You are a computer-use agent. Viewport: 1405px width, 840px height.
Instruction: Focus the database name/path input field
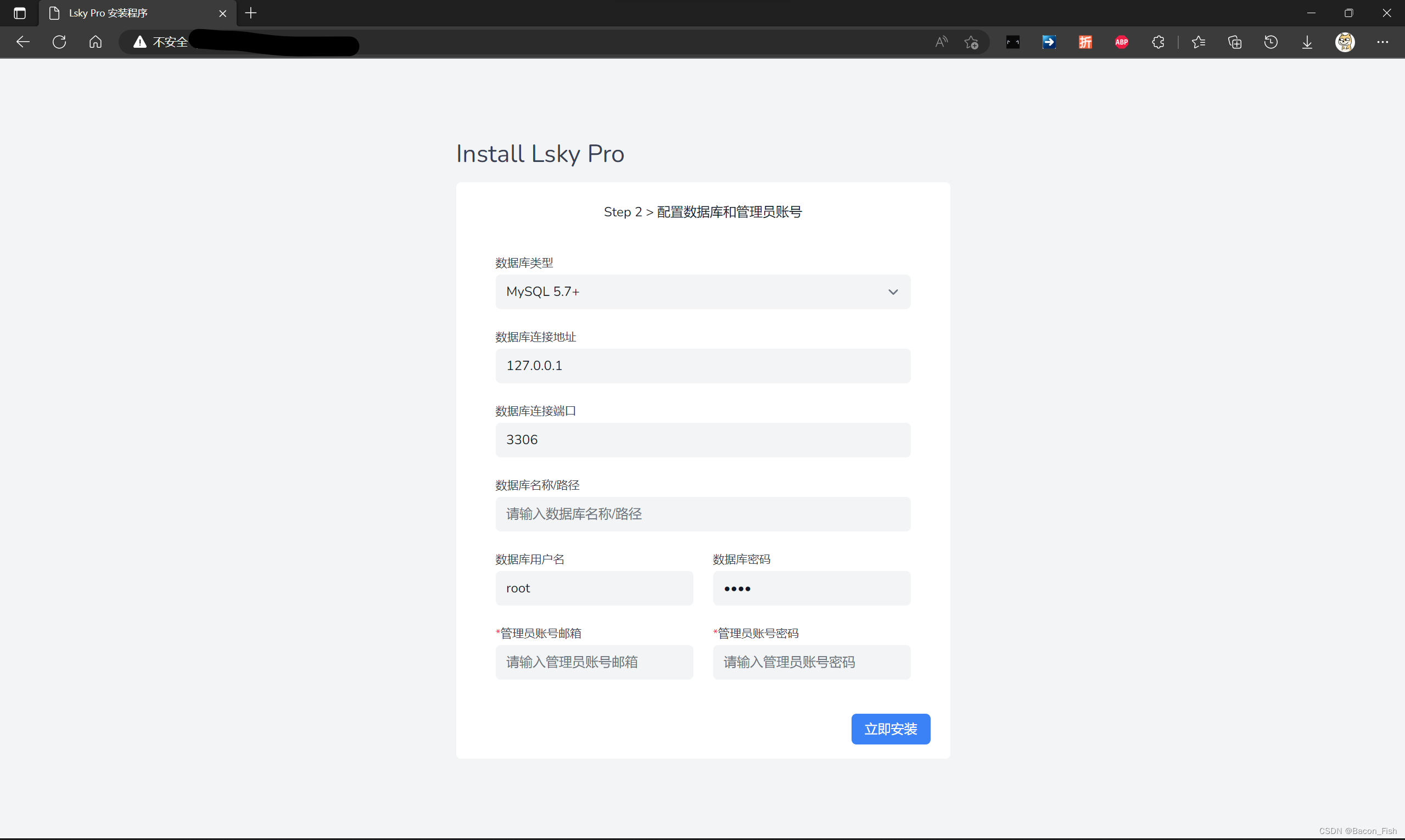pyautogui.click(x=703, y=514)
